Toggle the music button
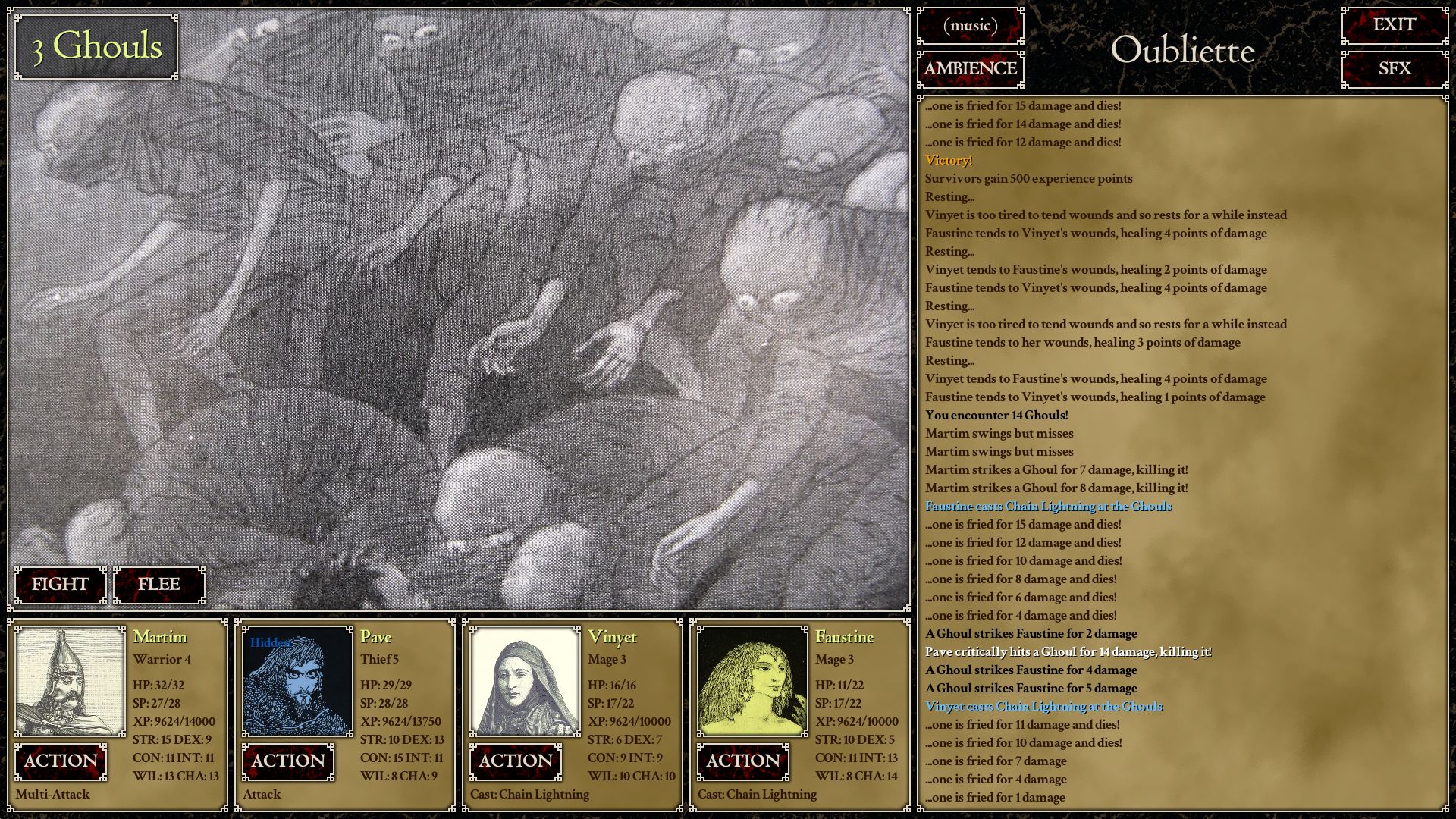This screenshot has width=1456, height=819. (970, 26)
